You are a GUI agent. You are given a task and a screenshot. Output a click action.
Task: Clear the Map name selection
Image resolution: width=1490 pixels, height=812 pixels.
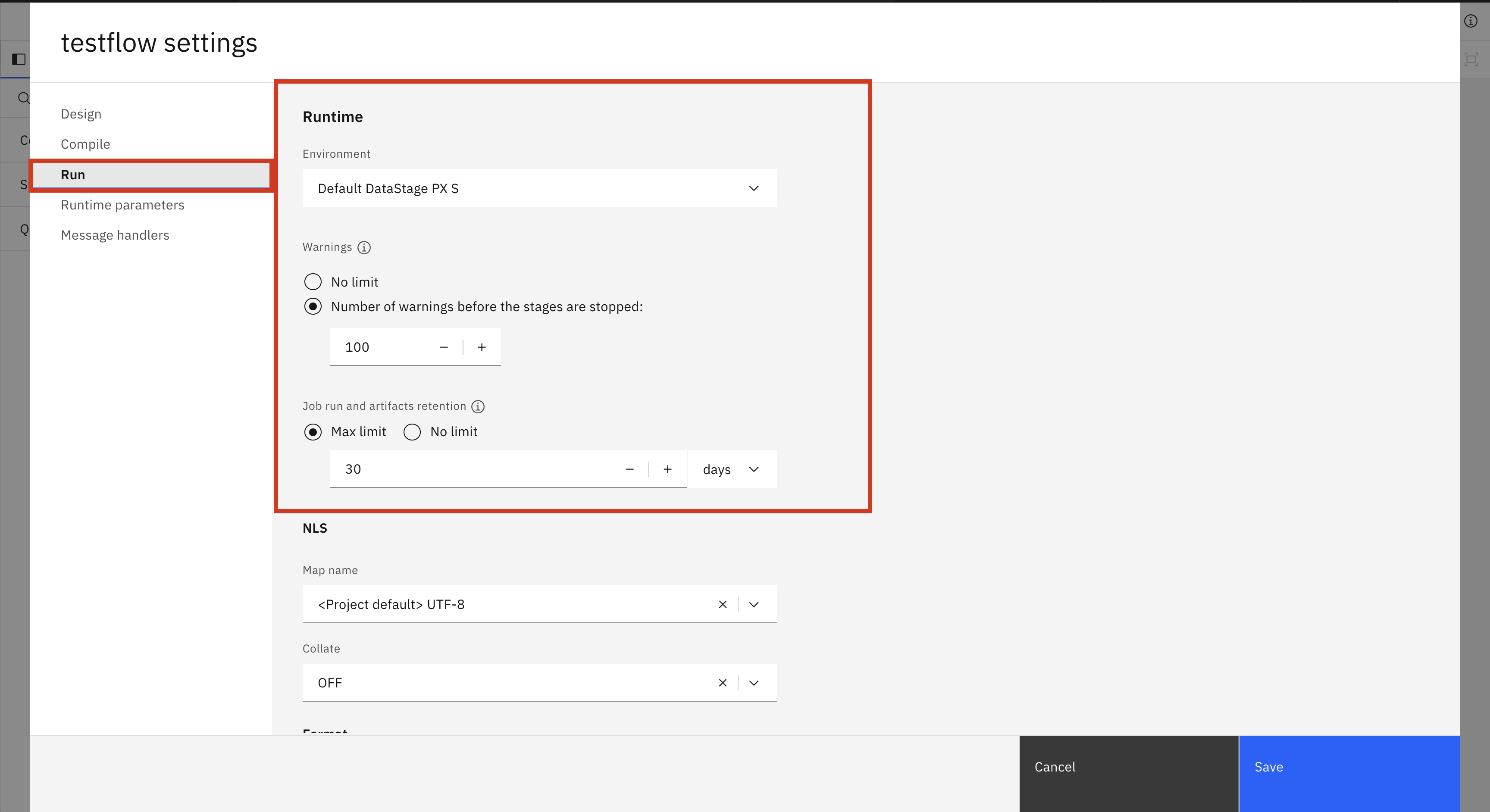click(723, 604)
